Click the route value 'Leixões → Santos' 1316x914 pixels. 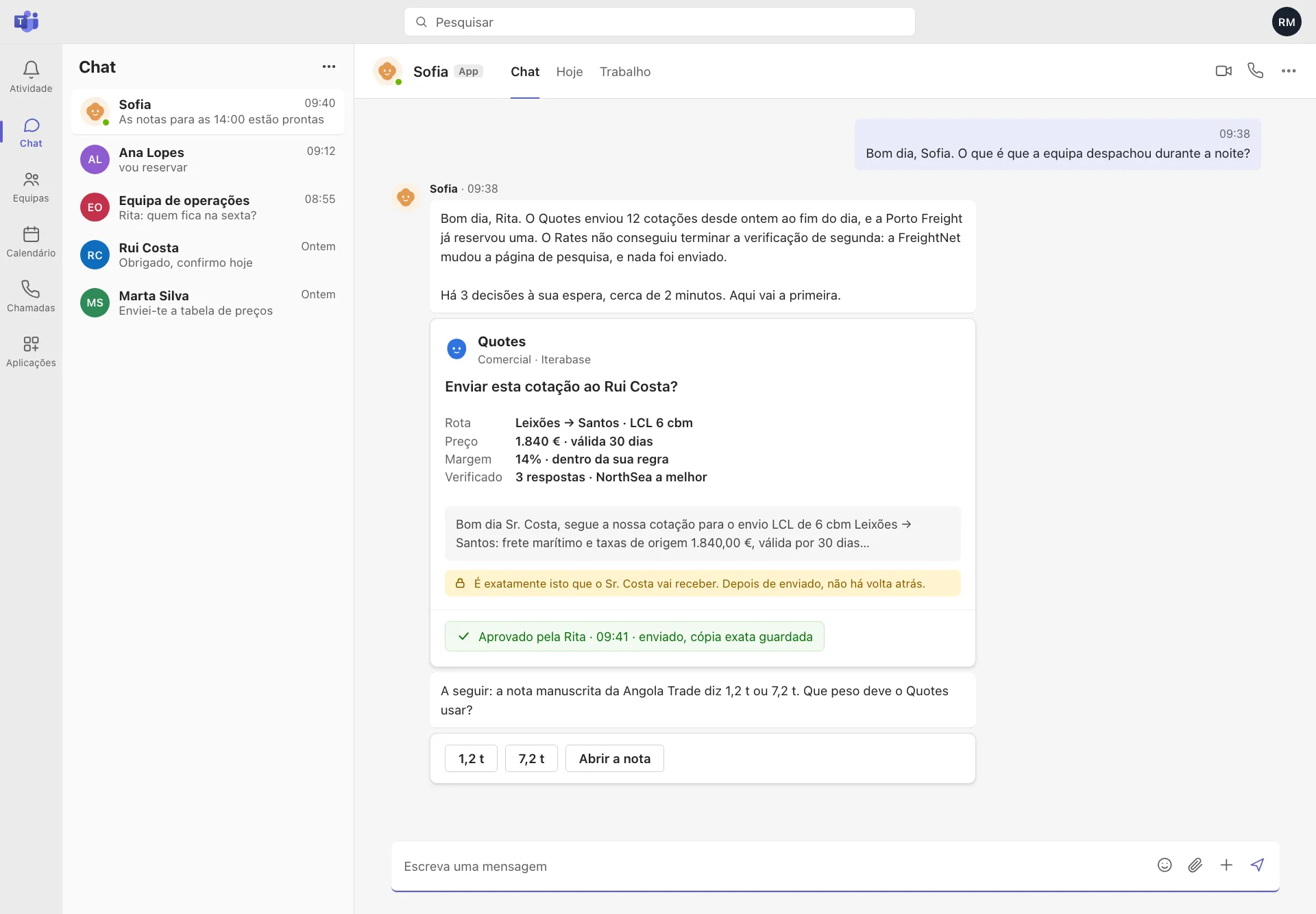(x=604, y=423)
